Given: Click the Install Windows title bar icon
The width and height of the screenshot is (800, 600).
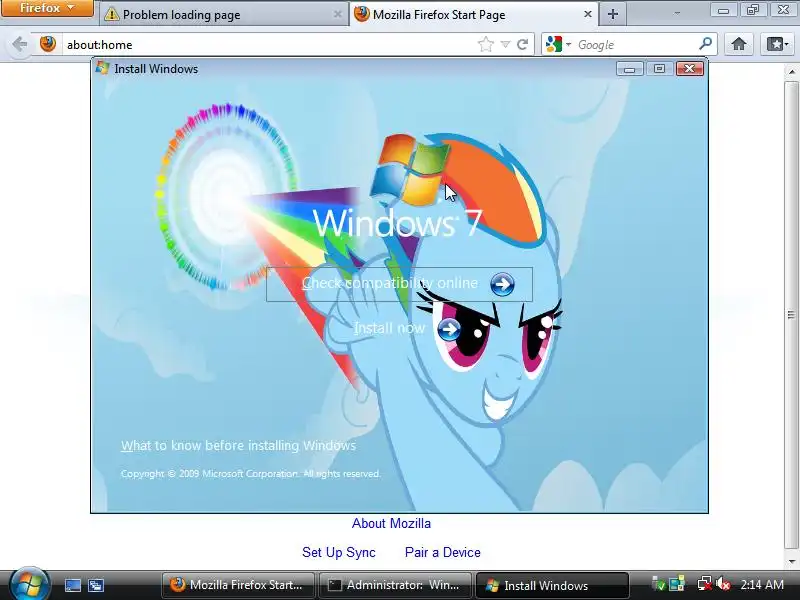Looking at the screenshot, I should [103, 68].
